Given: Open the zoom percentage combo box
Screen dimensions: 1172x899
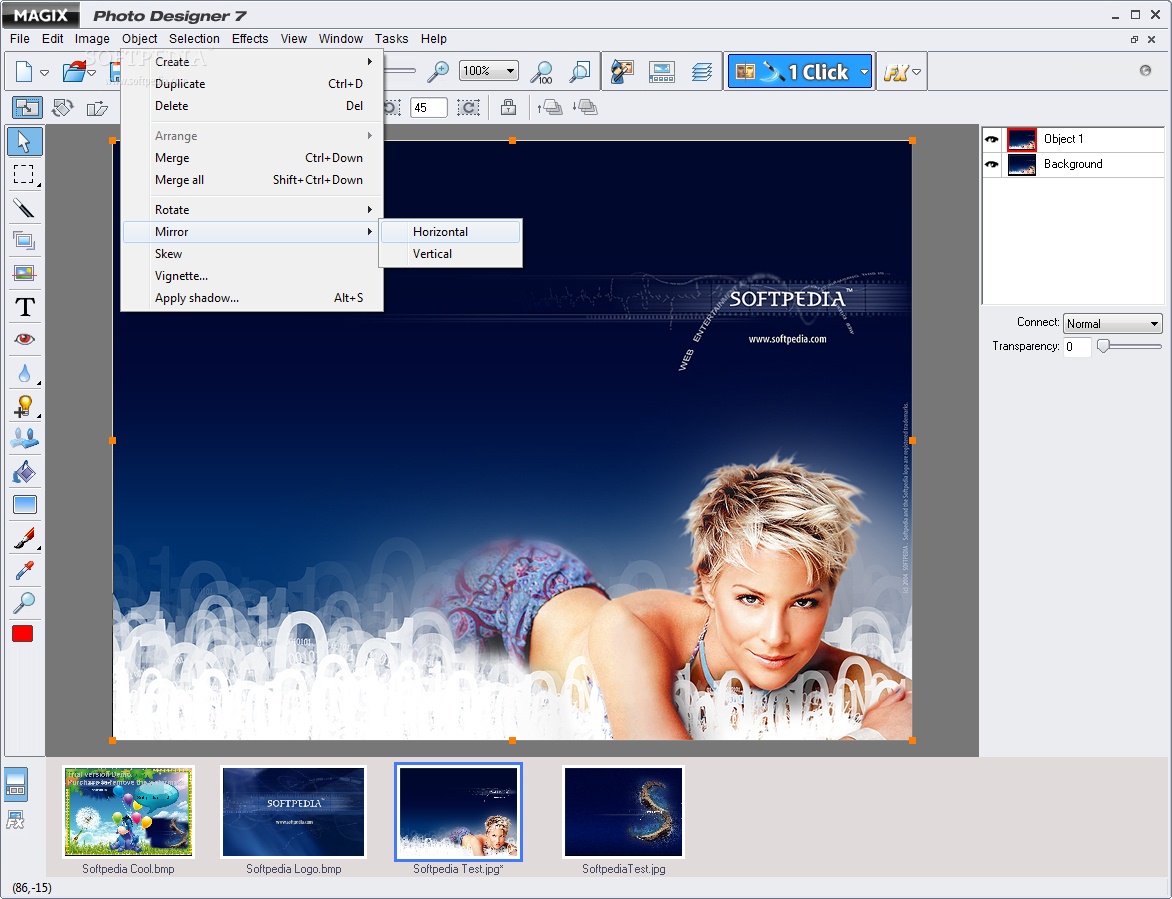Looking at the screenshot, I should (489, 71).
